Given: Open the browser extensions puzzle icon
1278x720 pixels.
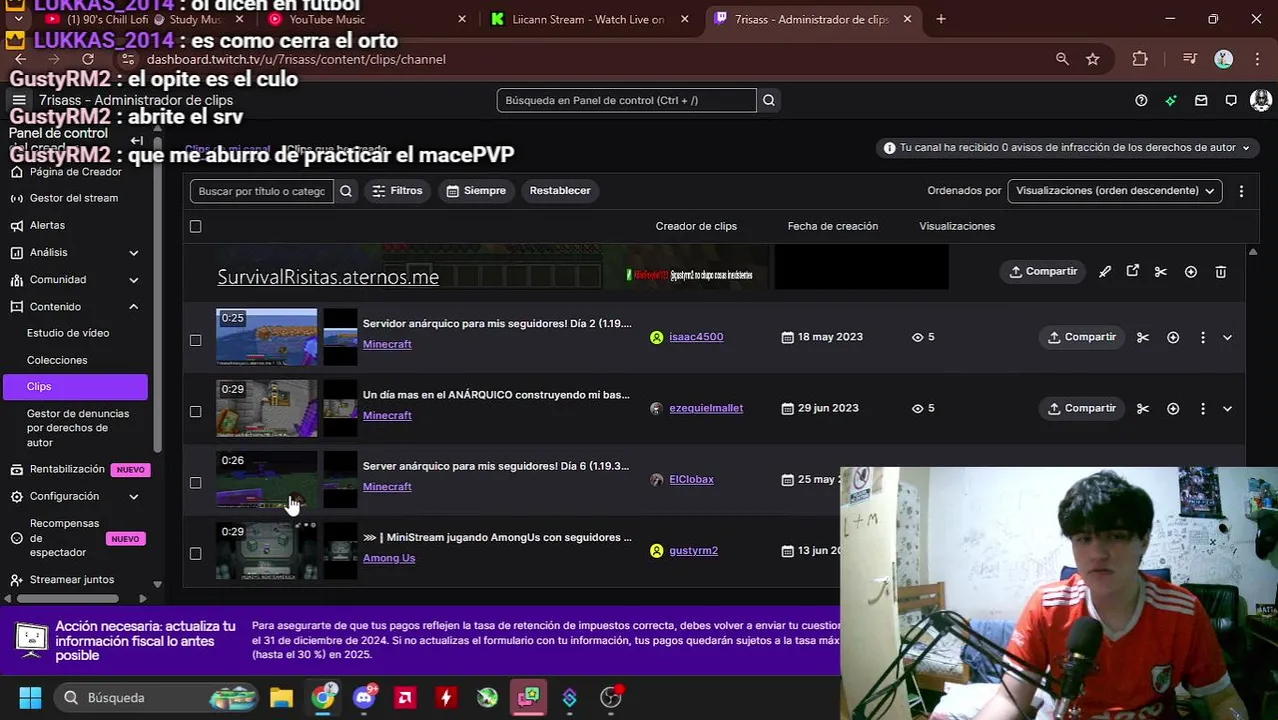Looking at the screenshot, I should click(x=1140, y=60).
